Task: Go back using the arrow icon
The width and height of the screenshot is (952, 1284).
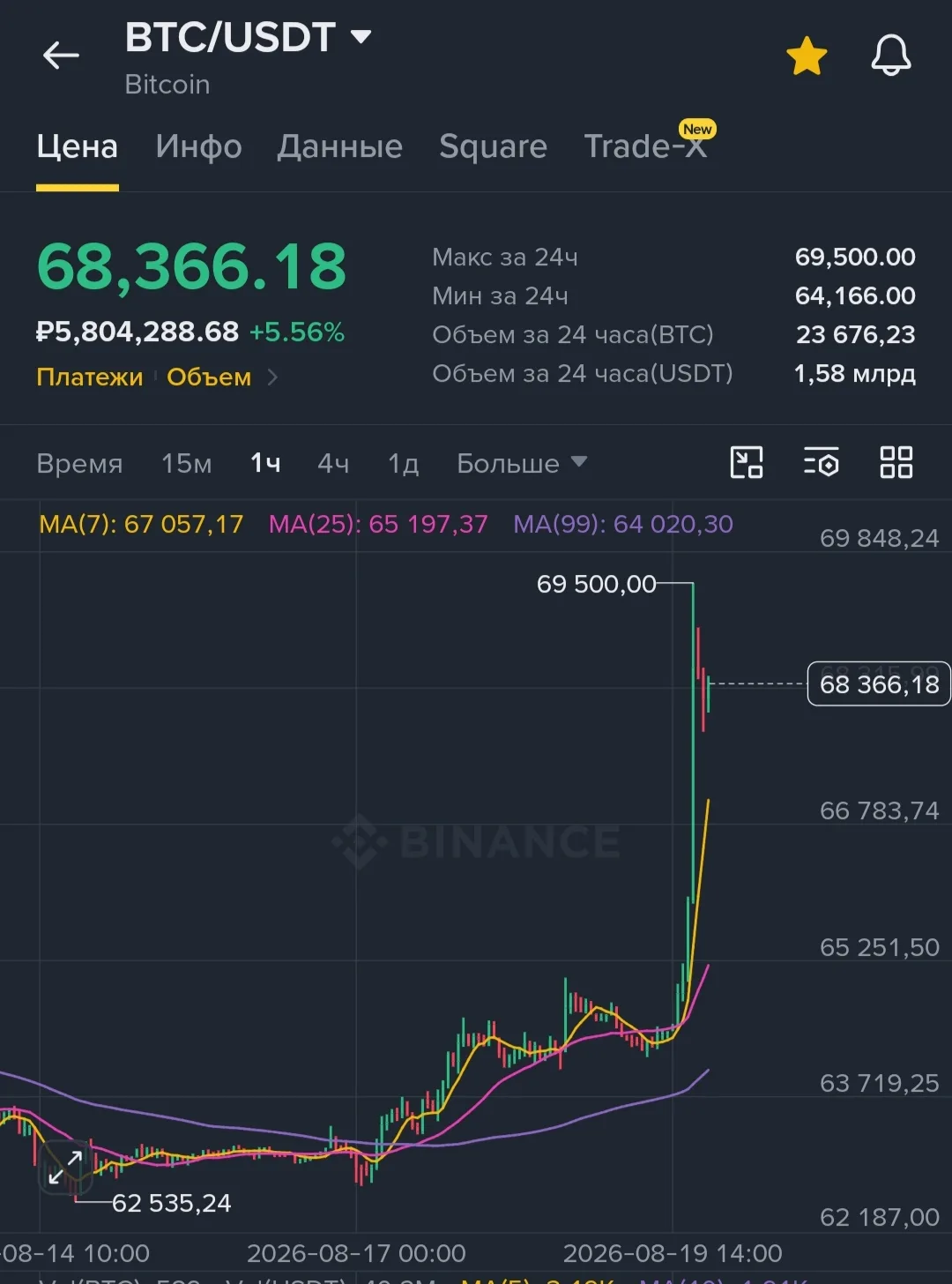Action: pyautogui.click(x=61, y=56)
